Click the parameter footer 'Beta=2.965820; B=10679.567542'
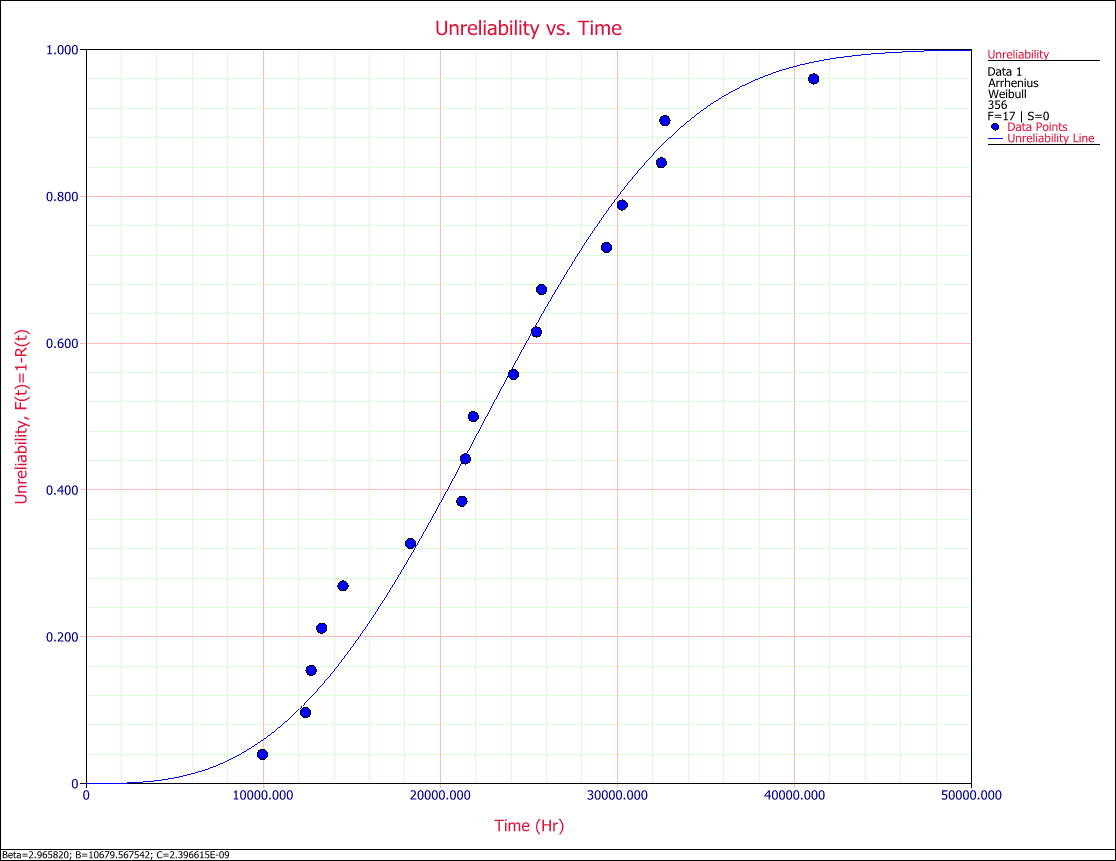This screenshot has width=1116, height=861. pyautogui.click(x=77, y=855)
